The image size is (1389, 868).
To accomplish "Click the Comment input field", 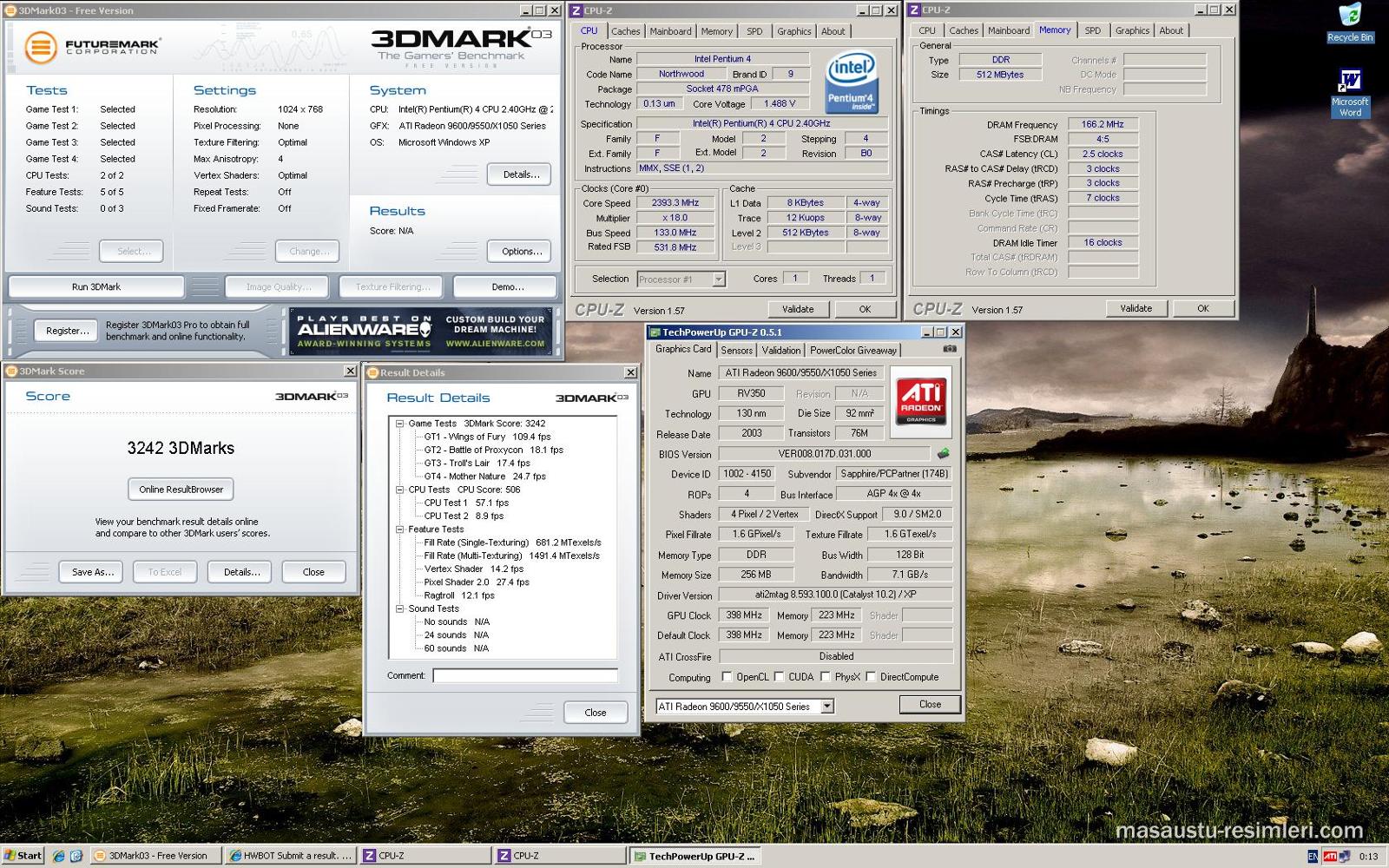I will tap(525, 675).
